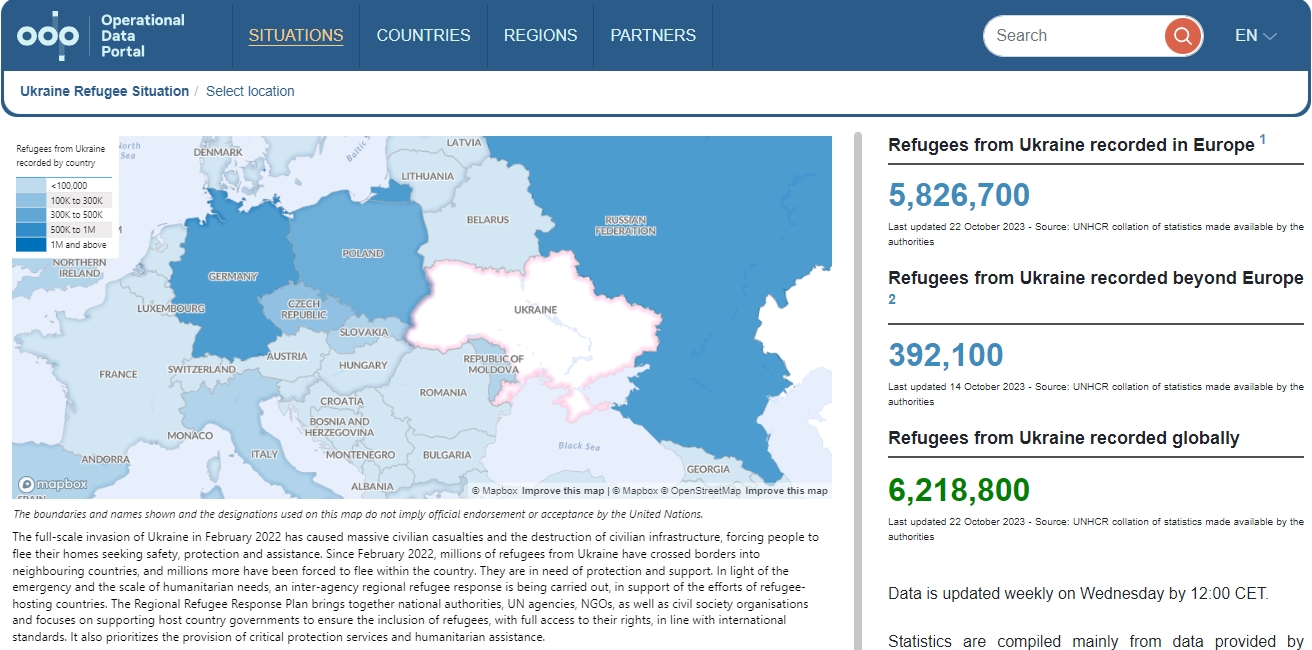This screenshot has height=650, width=1312.
Task: Click the first Improve this map link
Action: pyautogui.click(x=563, y=491)
